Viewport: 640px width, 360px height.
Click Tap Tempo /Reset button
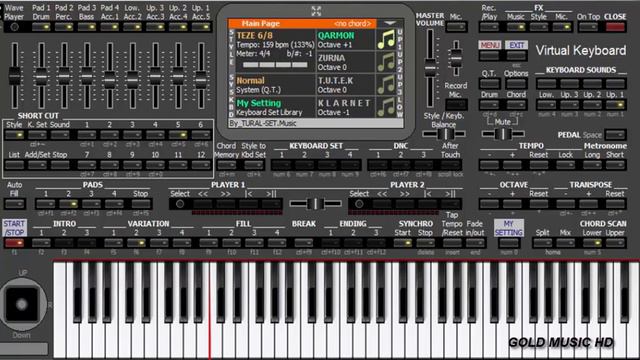pos(452,243)
